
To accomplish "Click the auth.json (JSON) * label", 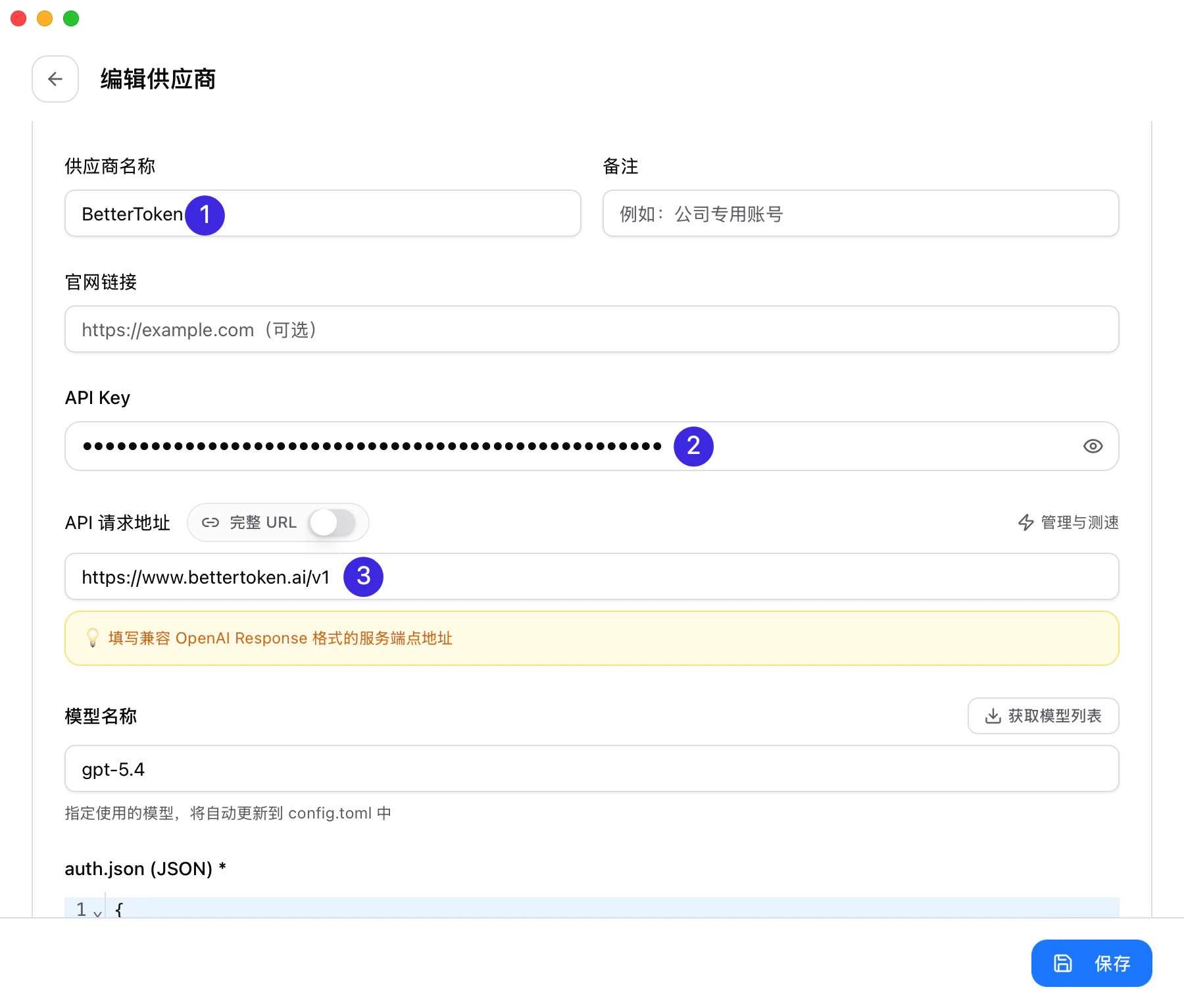I will point(145,869).
